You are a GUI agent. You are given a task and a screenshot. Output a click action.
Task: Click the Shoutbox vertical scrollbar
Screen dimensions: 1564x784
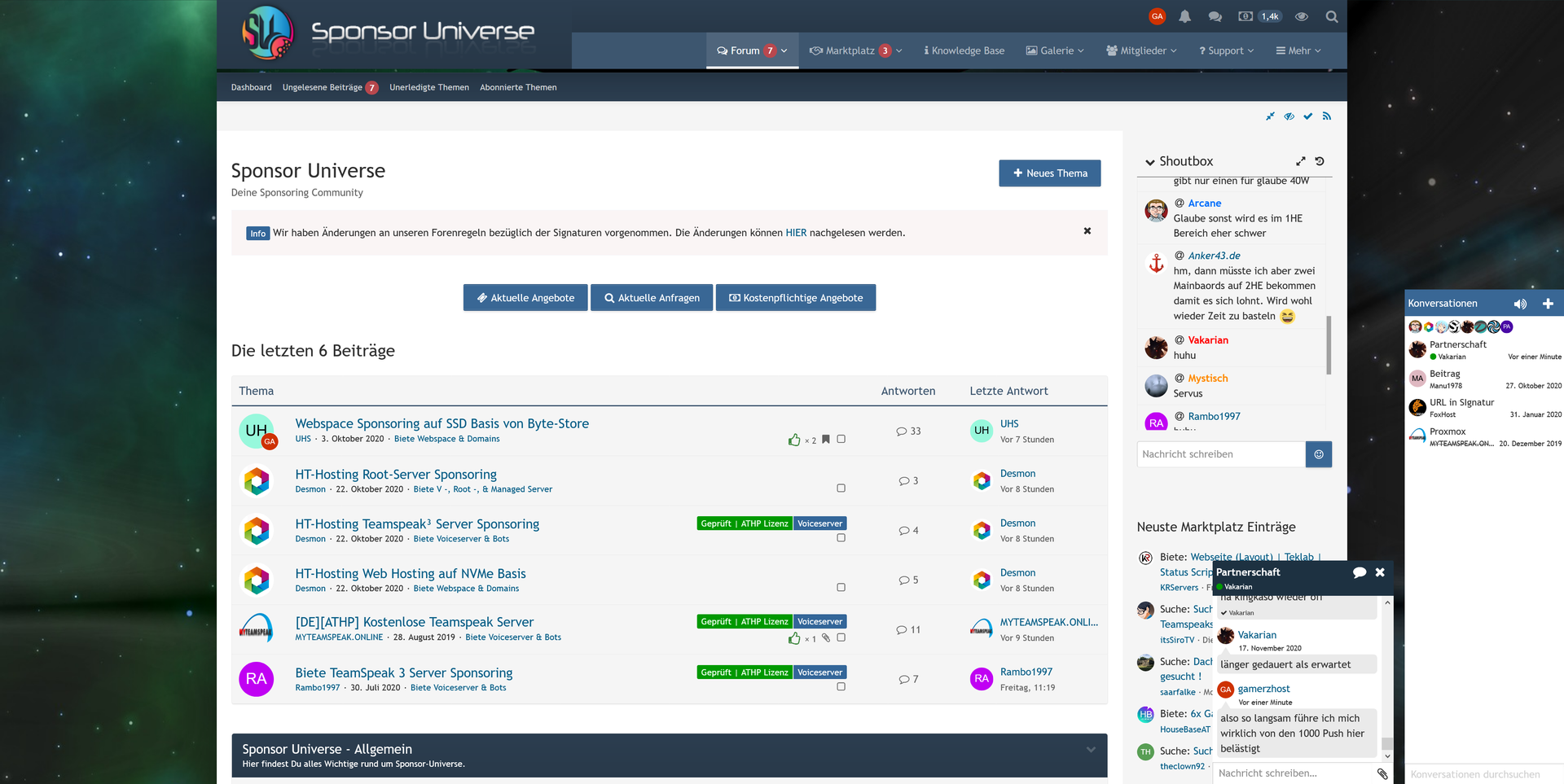(1329, 345)
